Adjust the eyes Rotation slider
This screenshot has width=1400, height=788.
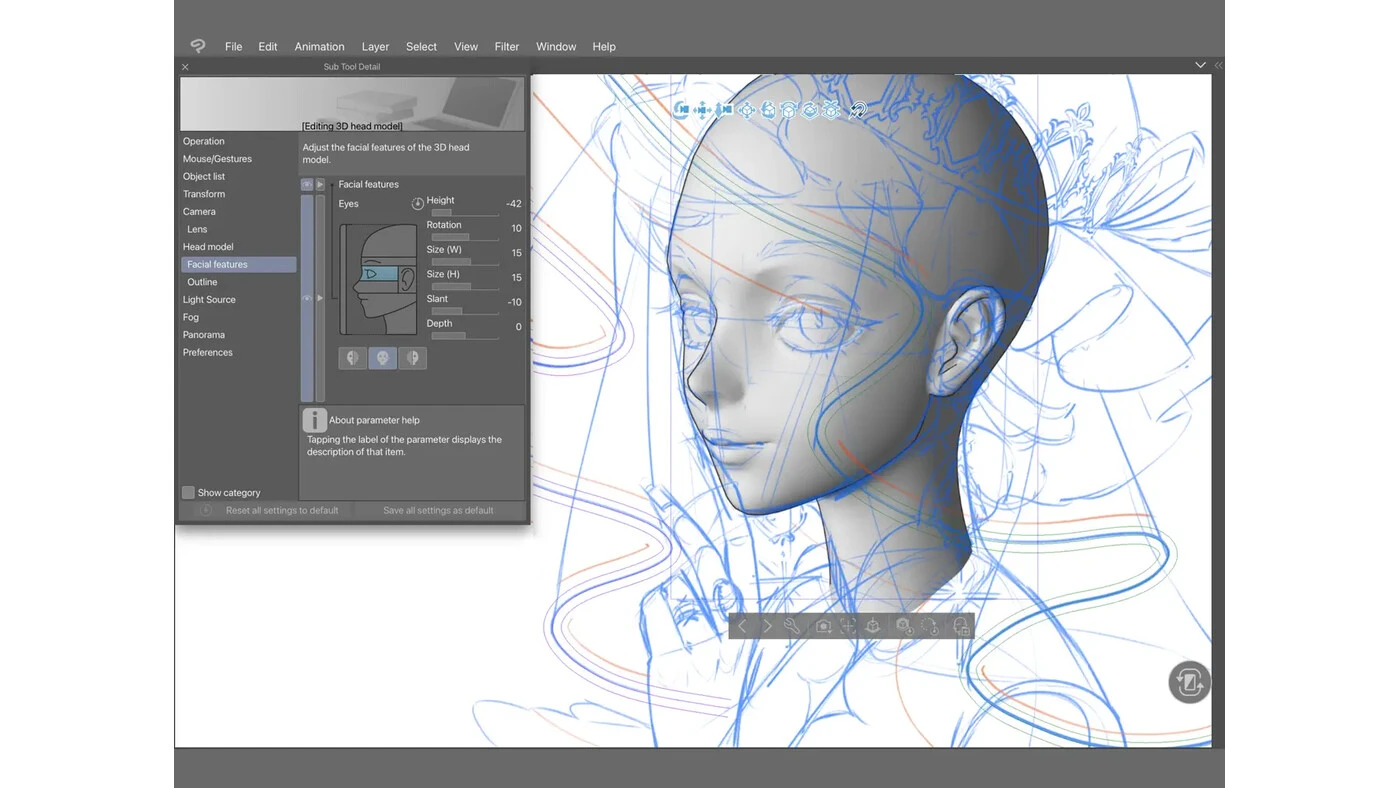[x=464, y=237]
